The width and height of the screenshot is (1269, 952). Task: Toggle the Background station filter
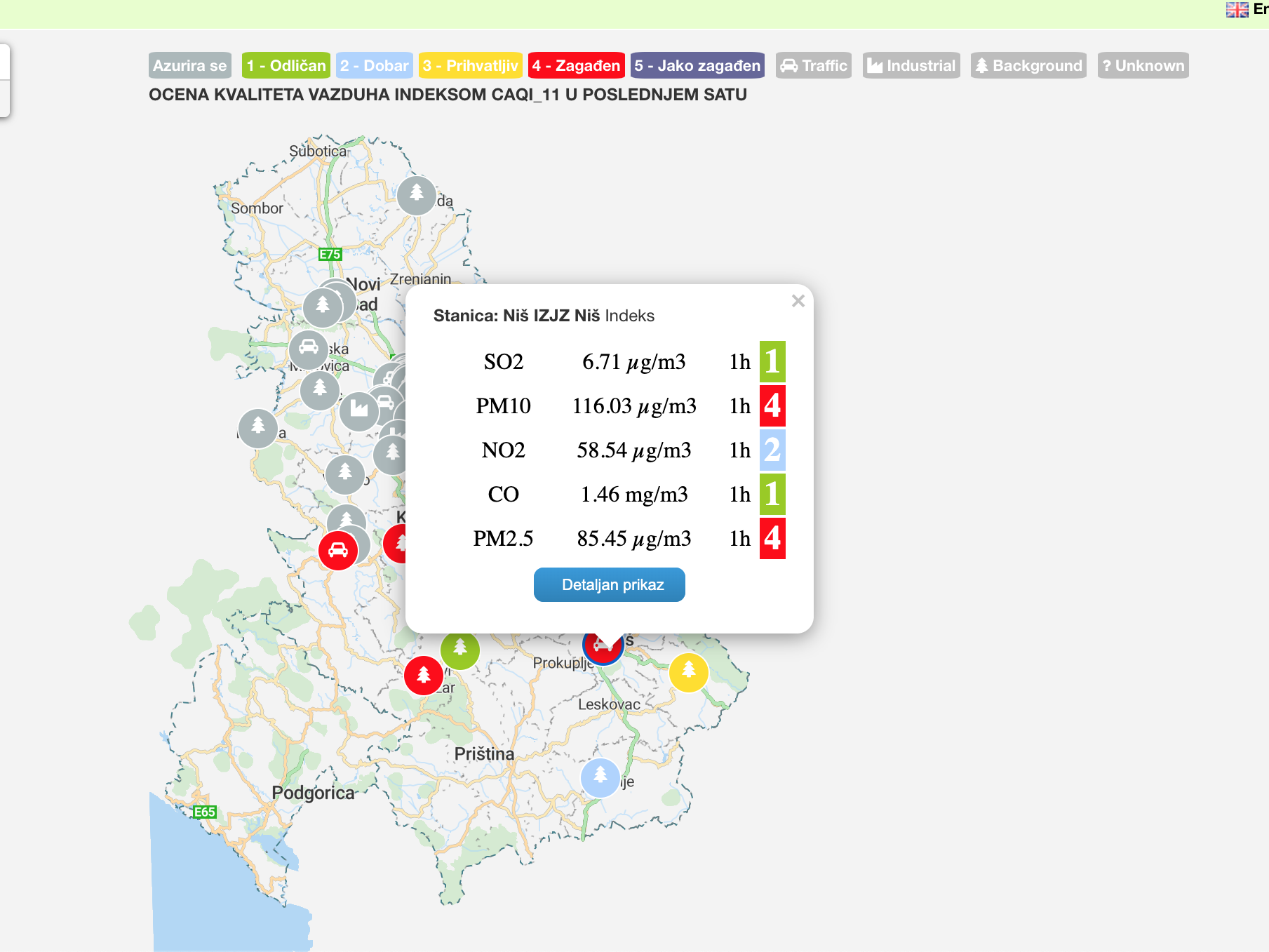coord(1028,66)
